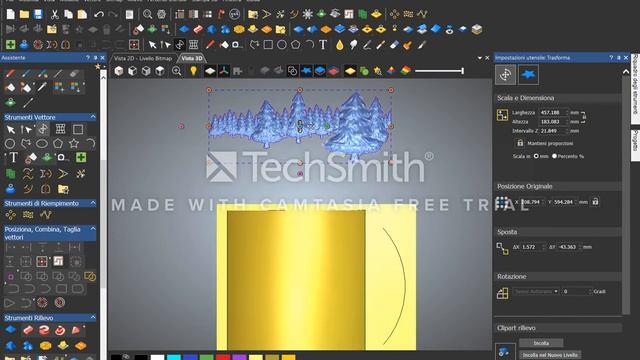Pin the Impostazioni utensile panel

point(618,58)
